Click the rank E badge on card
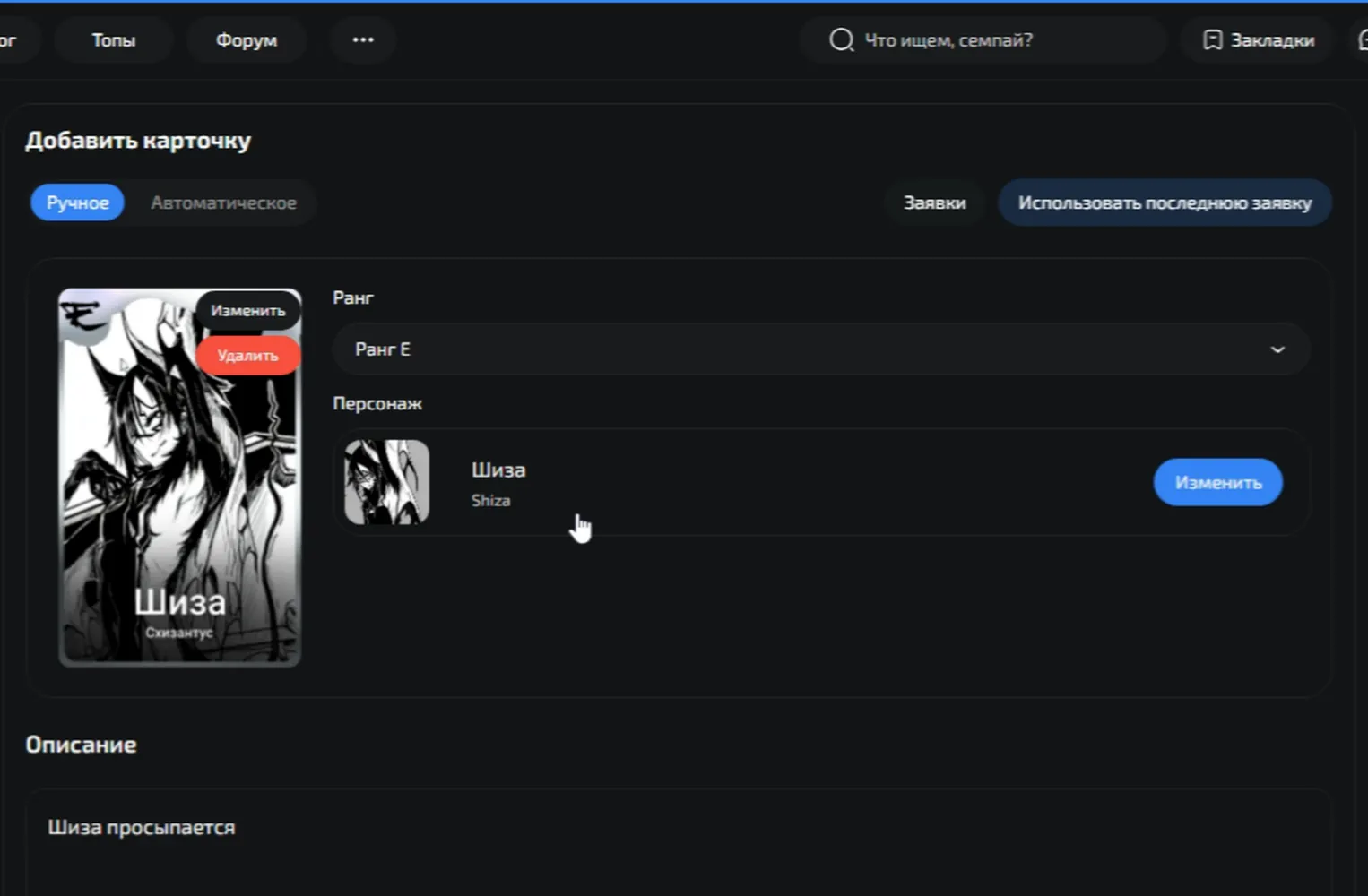The height and width of the screenshot is (896, 1368). [x=83, y=315]
